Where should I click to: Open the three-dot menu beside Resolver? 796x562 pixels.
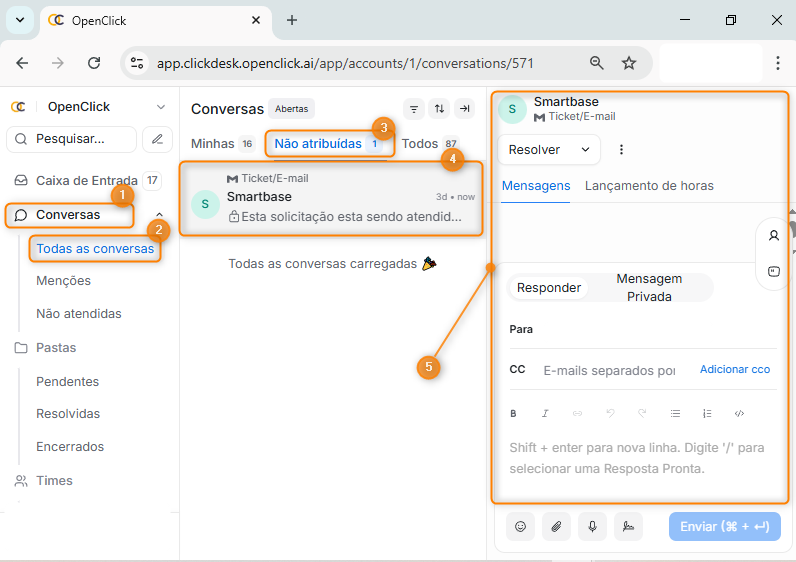tap(621, 150)
